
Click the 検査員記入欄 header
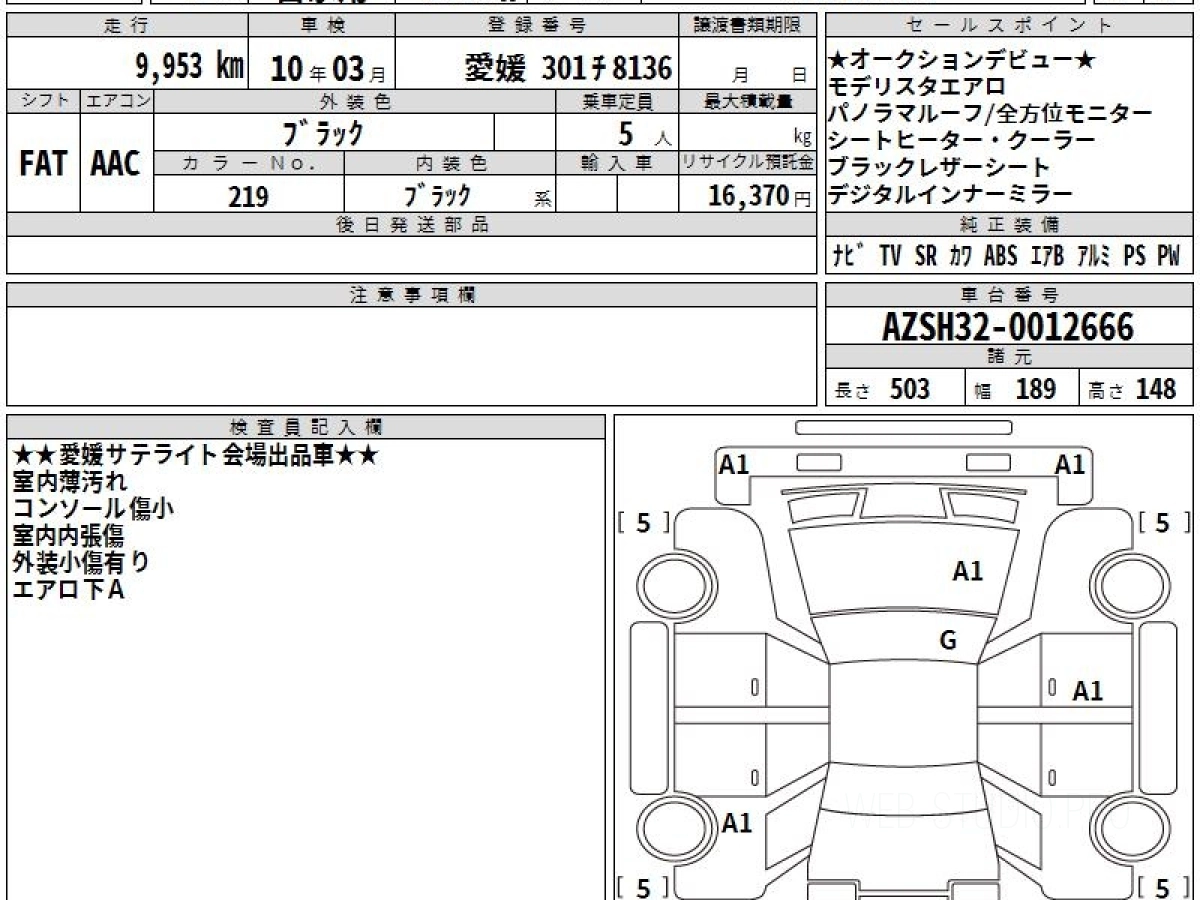click(306, 427)
